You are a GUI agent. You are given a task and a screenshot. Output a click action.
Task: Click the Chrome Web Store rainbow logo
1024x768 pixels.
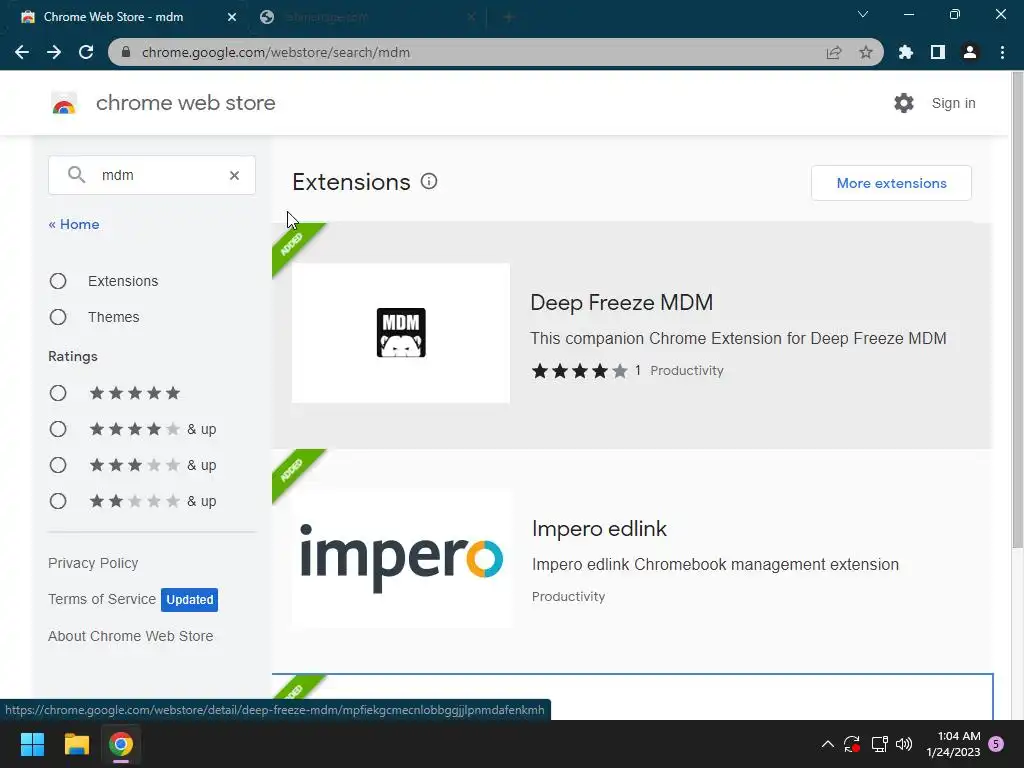click(x=64, y=103)
